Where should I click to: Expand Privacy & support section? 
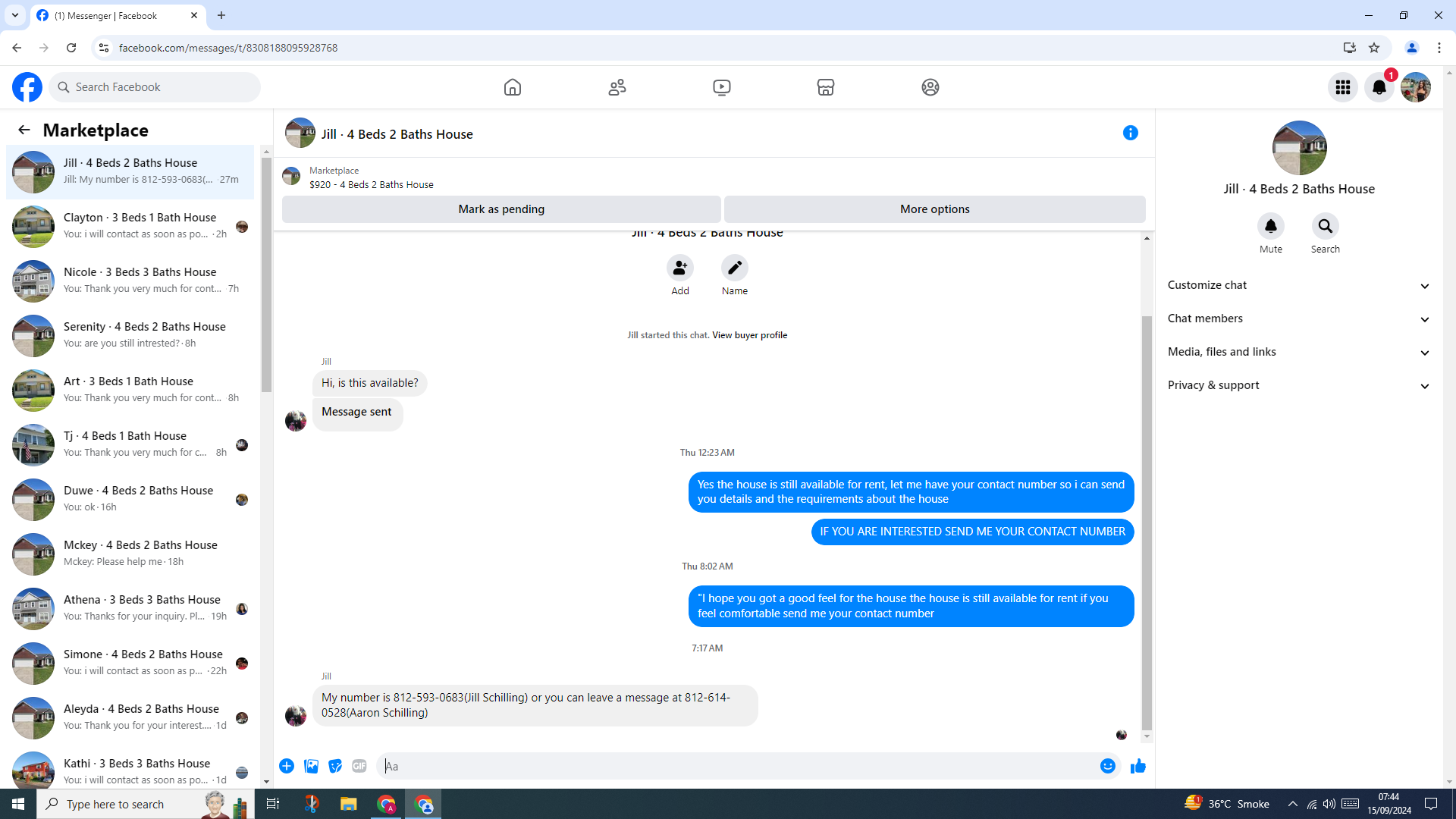1299,385
